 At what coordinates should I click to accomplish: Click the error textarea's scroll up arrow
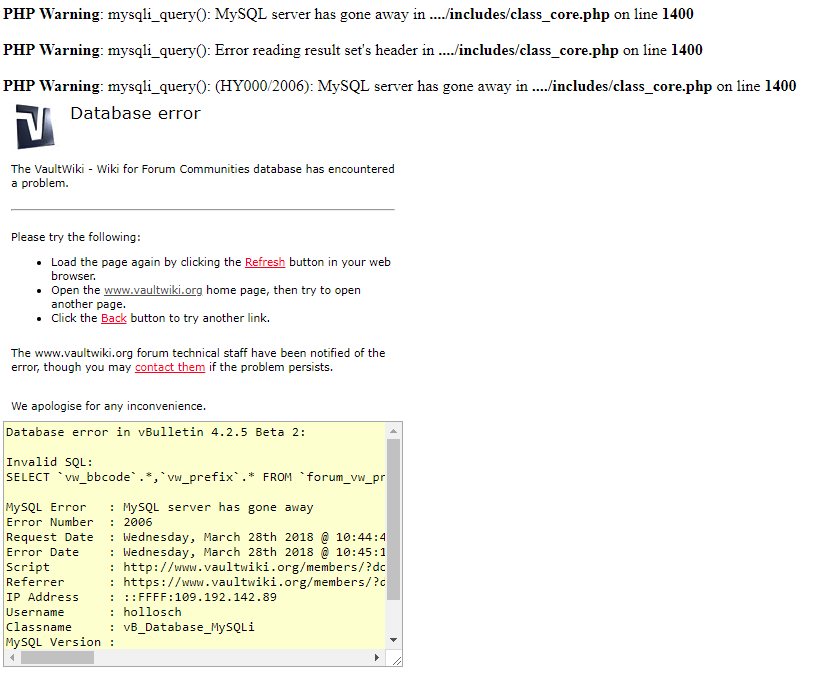pos(393,431)
